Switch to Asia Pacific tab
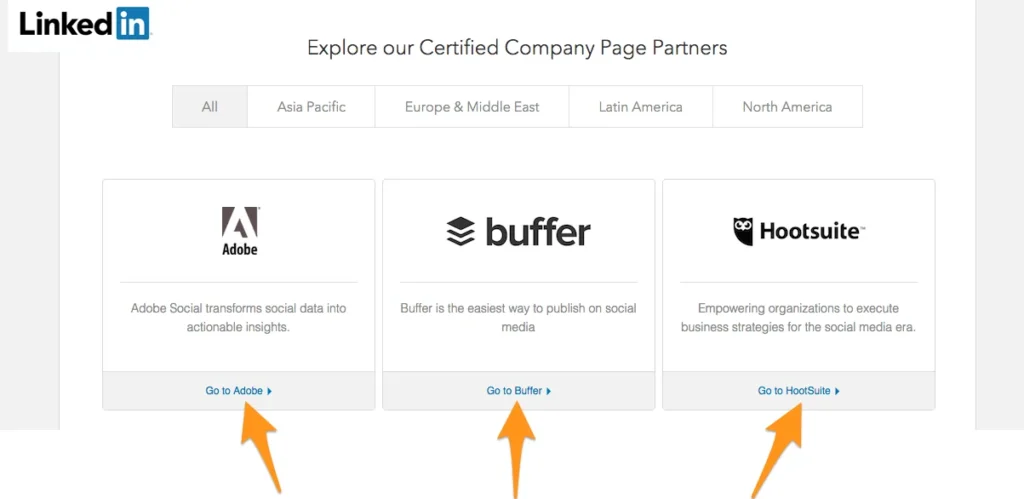The image size is (1024, 499). (311, 107)
